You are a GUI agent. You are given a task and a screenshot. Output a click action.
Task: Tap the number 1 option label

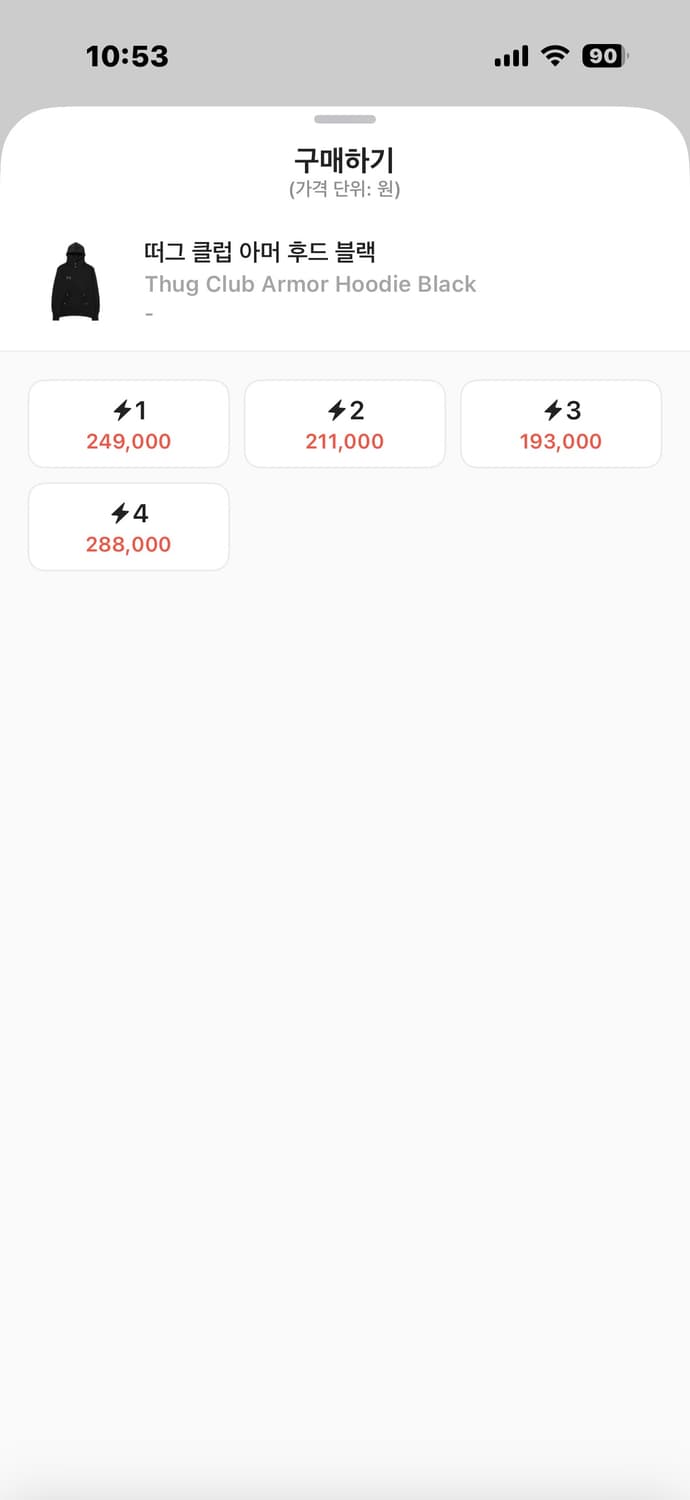click(x=140, y=410)
